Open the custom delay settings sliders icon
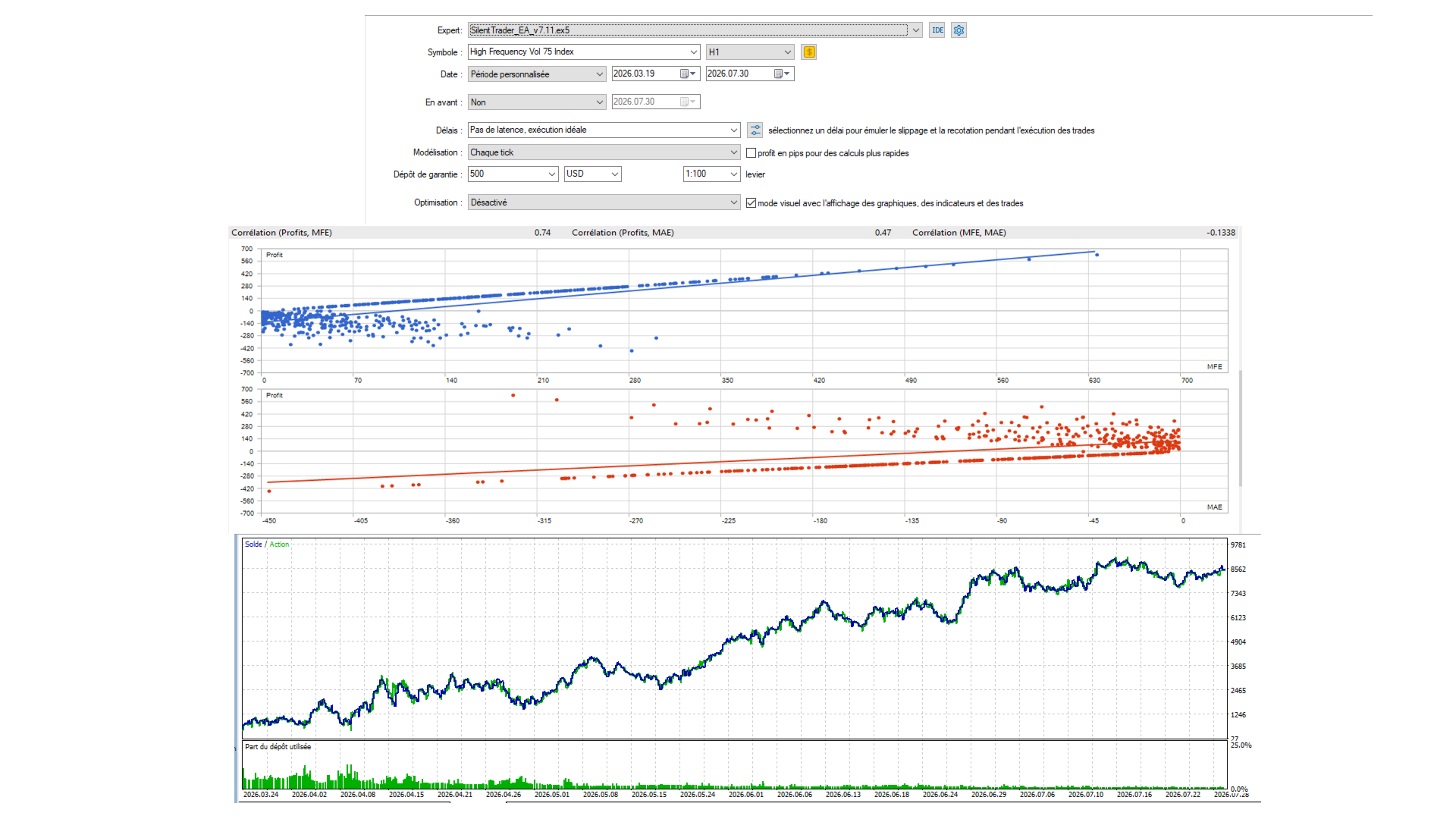 (755, 130)
